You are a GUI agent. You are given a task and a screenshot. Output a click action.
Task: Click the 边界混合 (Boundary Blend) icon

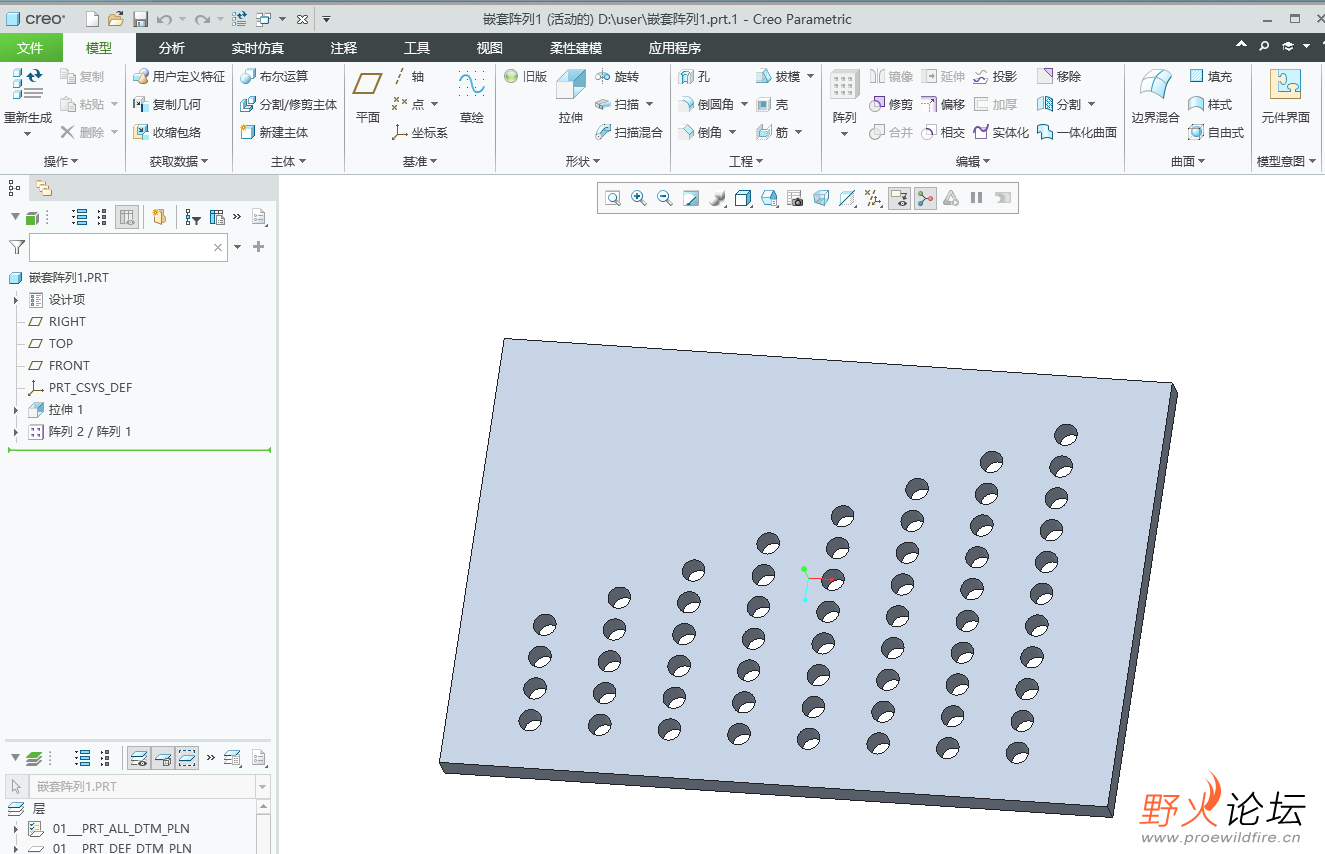1155,85
